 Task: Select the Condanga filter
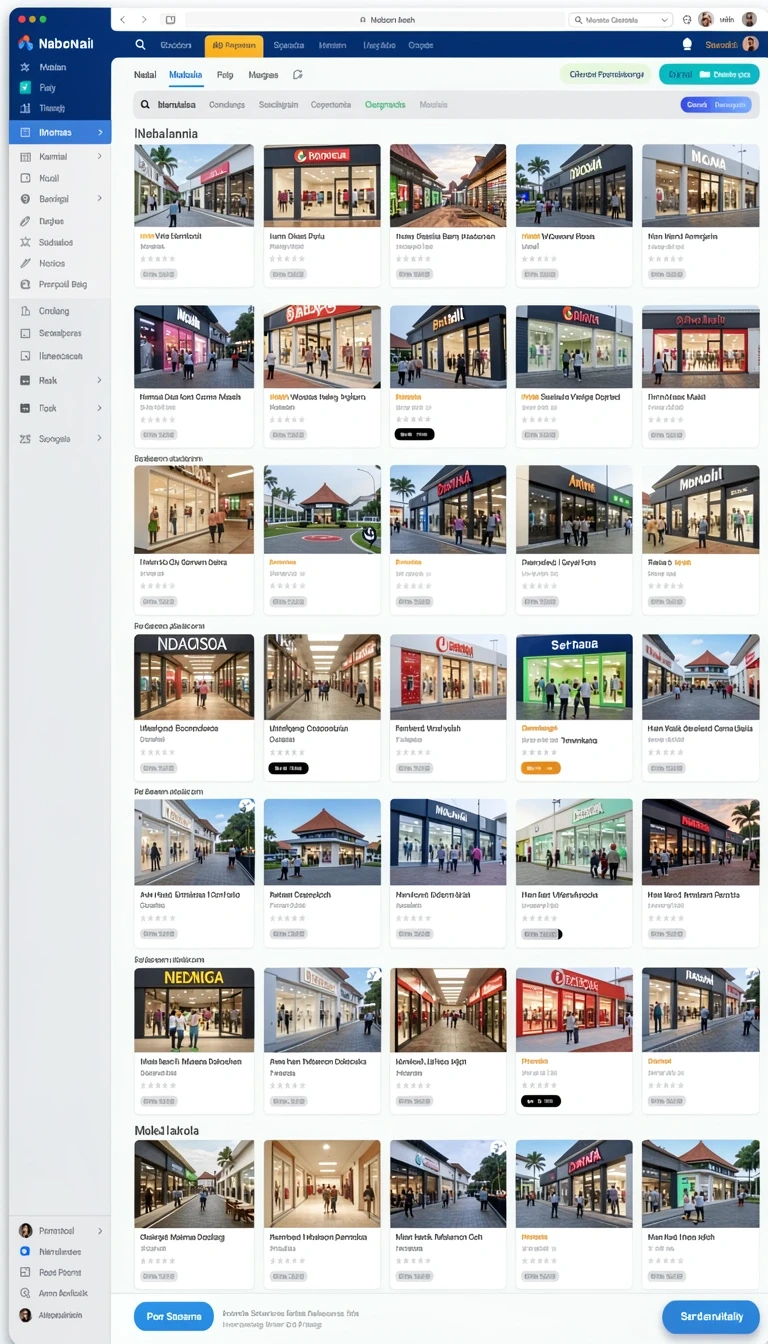click(x=227, y=104)
